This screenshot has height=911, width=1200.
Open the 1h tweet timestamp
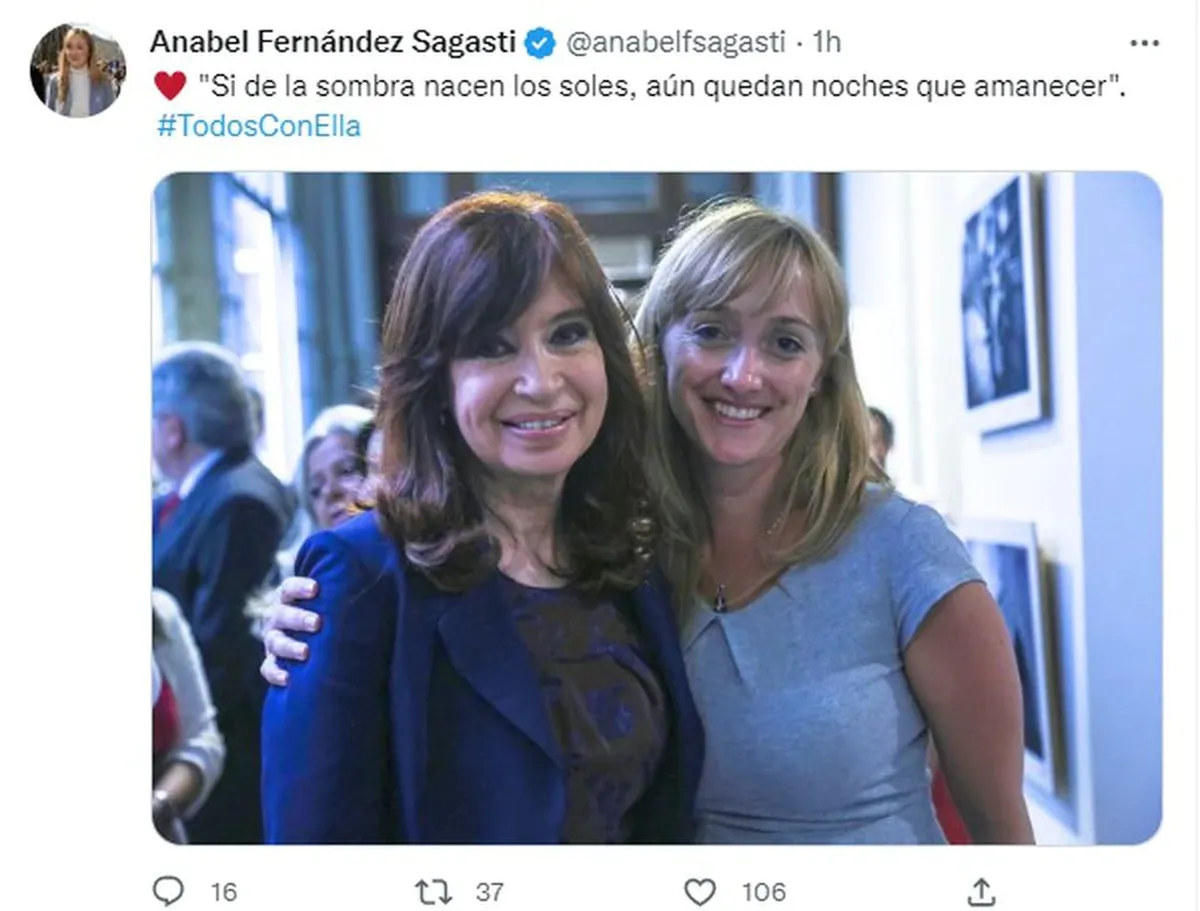(827, 42)
